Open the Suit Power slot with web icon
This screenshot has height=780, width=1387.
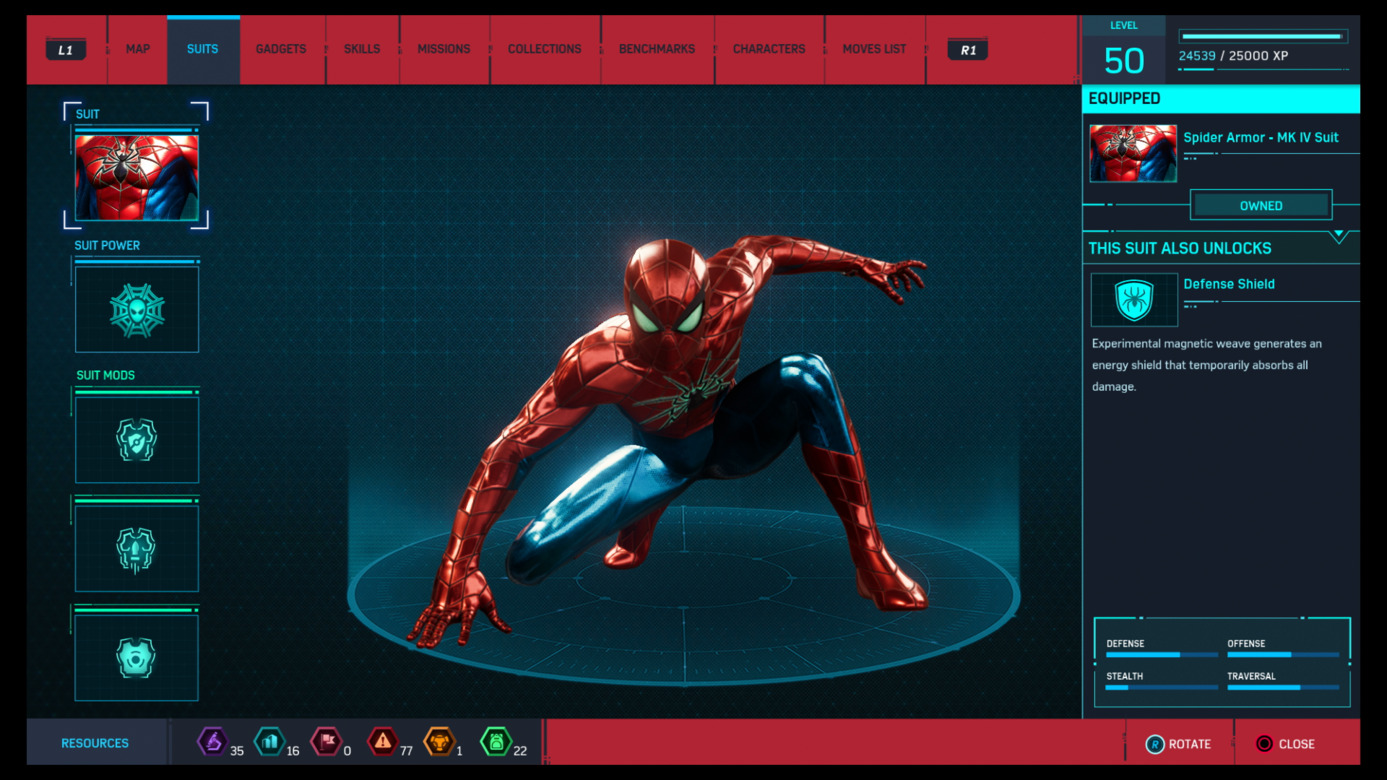click(x=137, y=309)
